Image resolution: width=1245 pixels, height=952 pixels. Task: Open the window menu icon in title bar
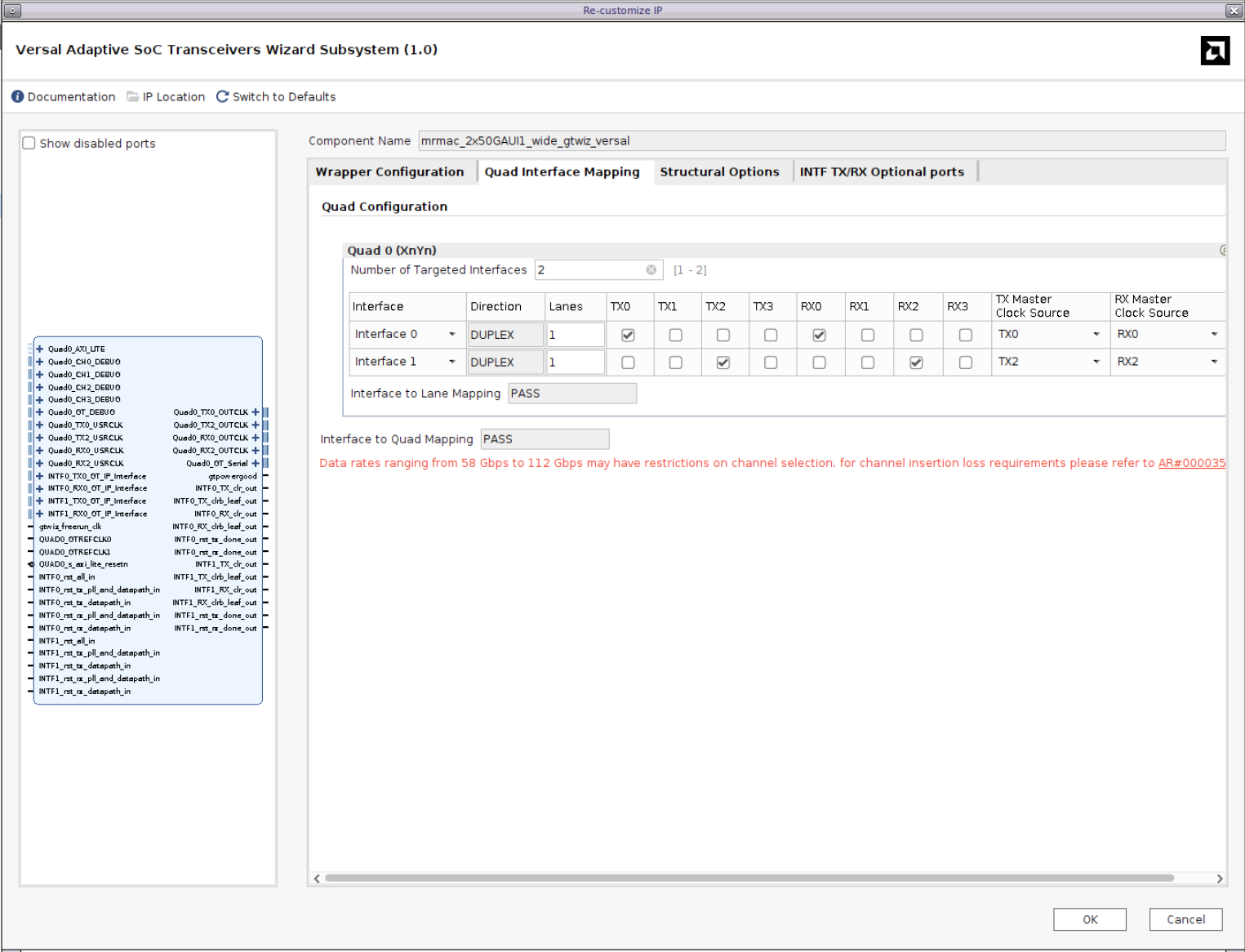click(11, 11)
